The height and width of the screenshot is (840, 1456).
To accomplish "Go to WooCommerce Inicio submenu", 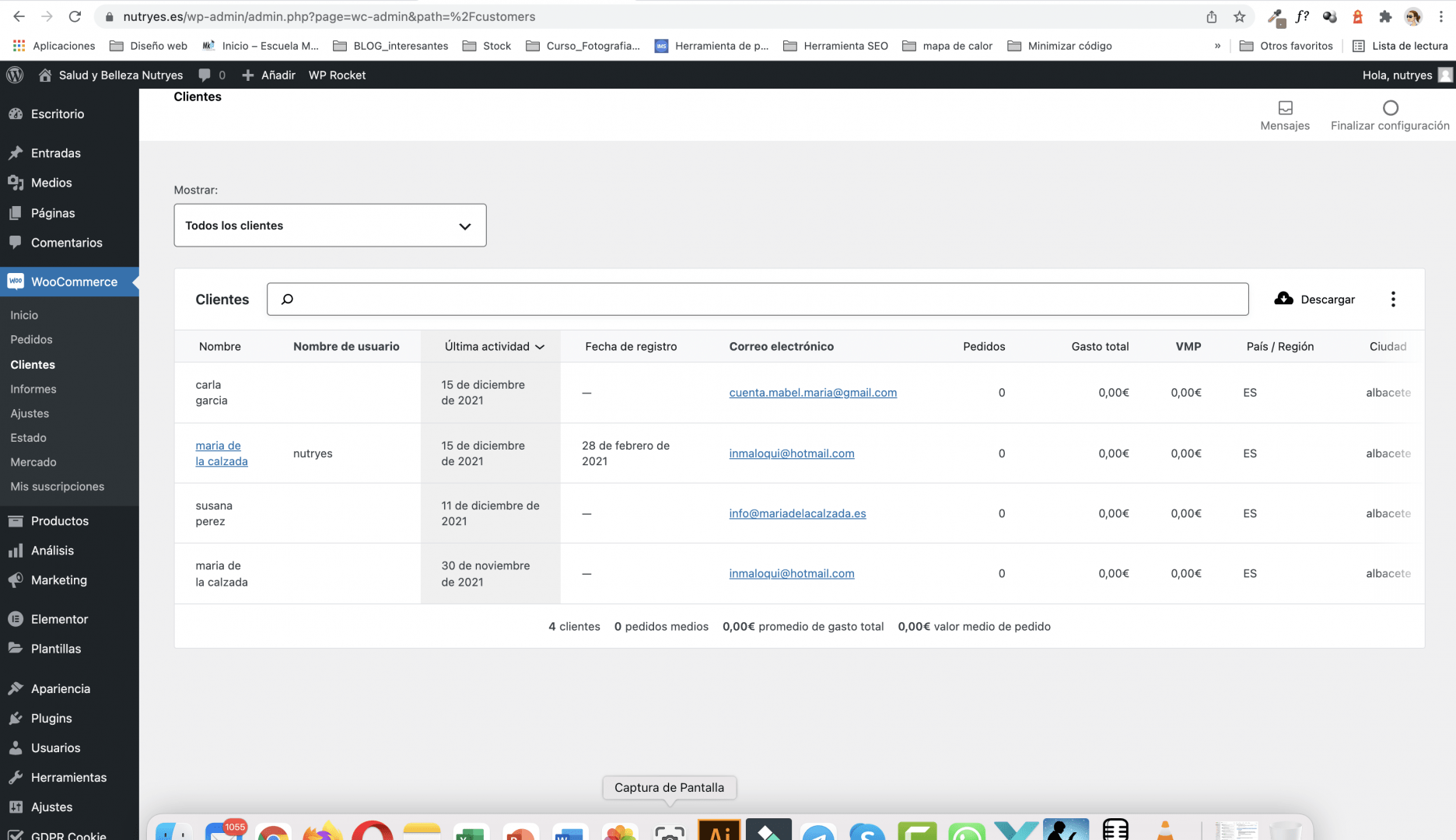I will click(x=24, y=315).
